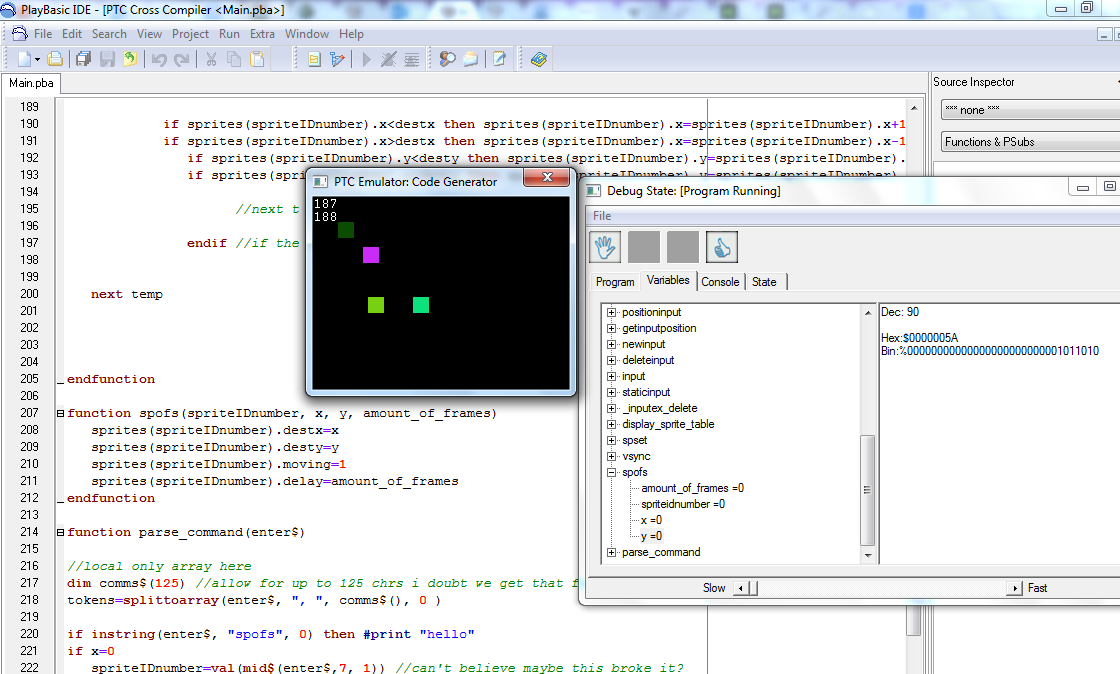Open the Window menu
This screenshot has height=674, width=1120.
(x=306, y=34)
